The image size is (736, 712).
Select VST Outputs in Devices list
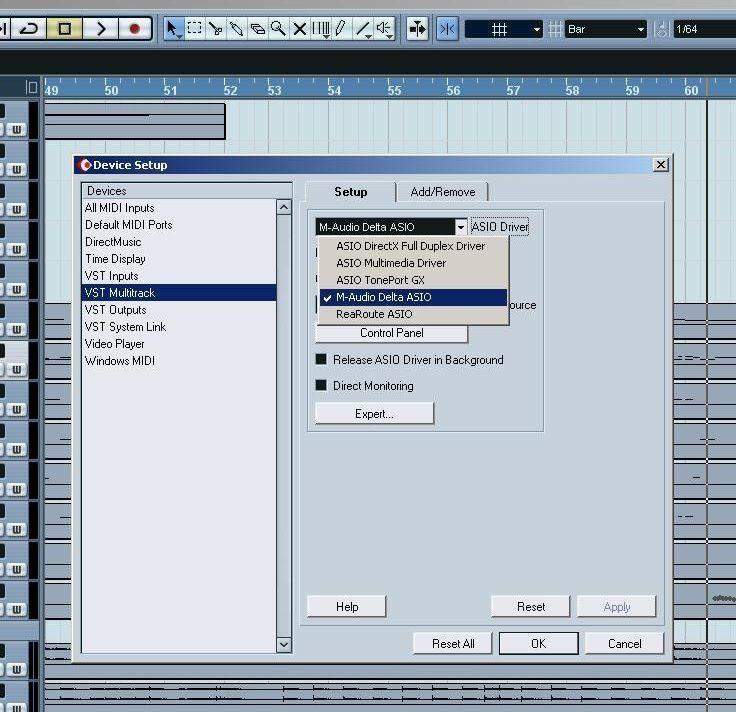coord(115,310)
